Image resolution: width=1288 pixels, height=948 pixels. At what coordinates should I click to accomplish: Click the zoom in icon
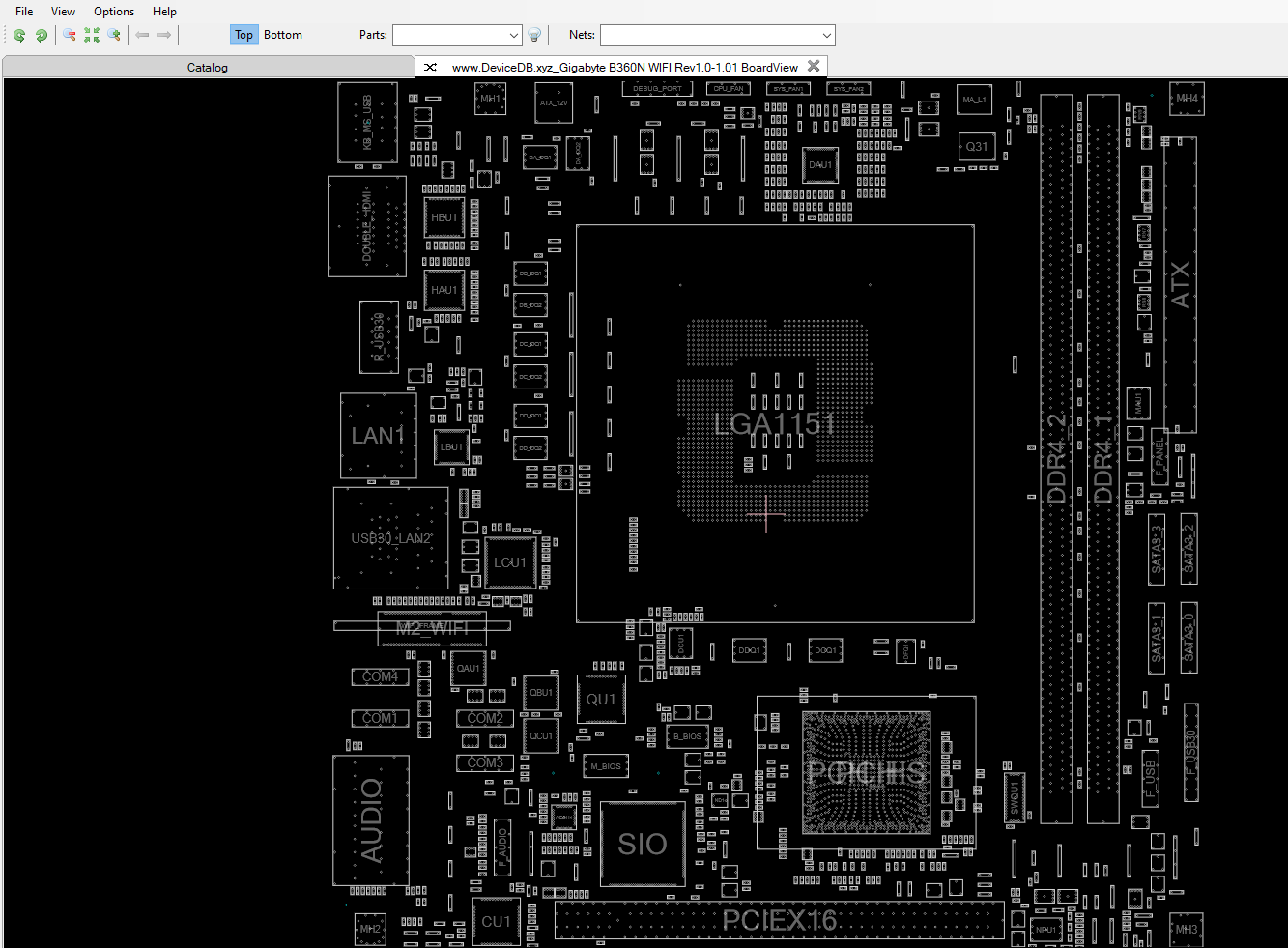tap(115, 35)
